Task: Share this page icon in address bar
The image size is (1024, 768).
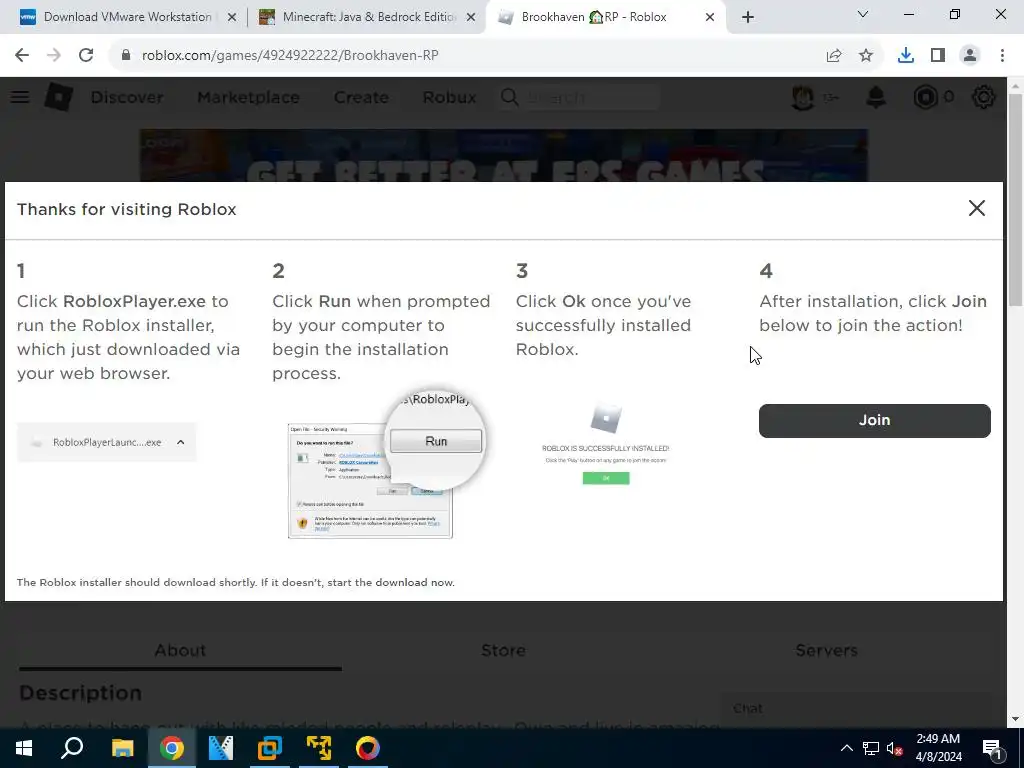Action: coord(834,56)
